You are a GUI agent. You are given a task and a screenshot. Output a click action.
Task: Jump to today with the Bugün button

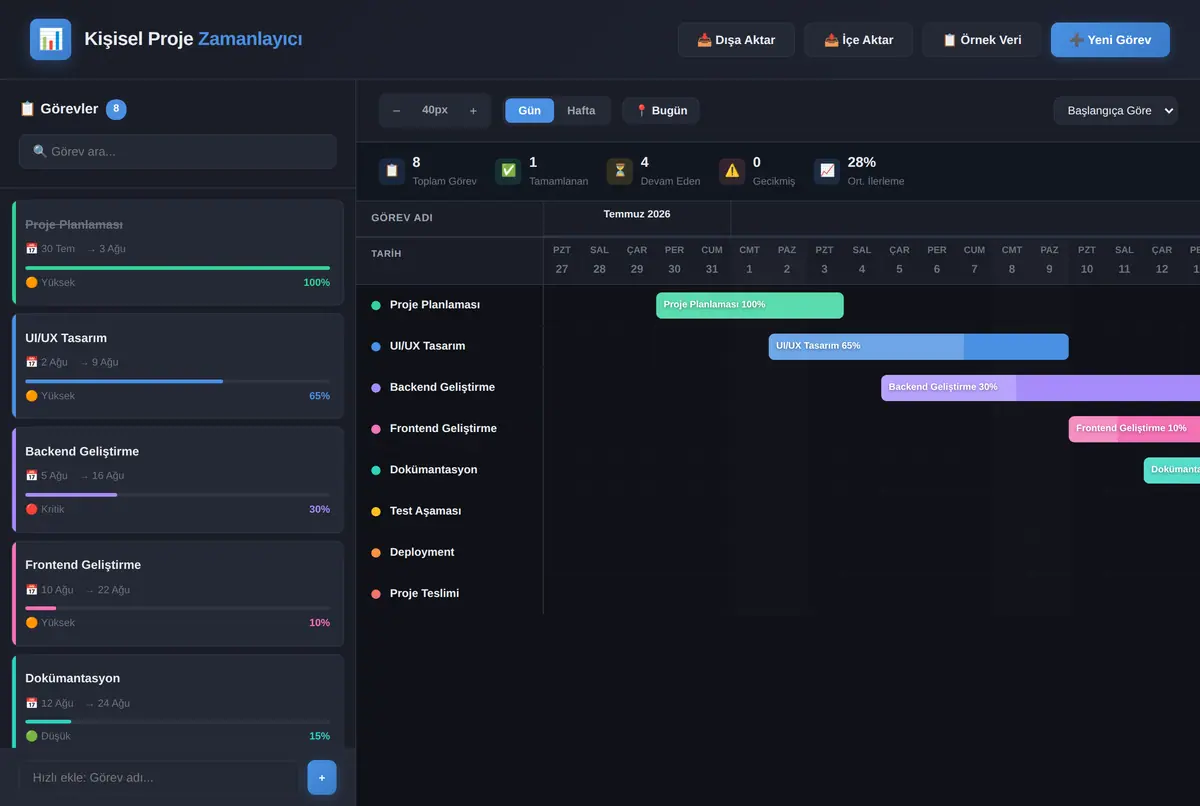tap(661, 110)
